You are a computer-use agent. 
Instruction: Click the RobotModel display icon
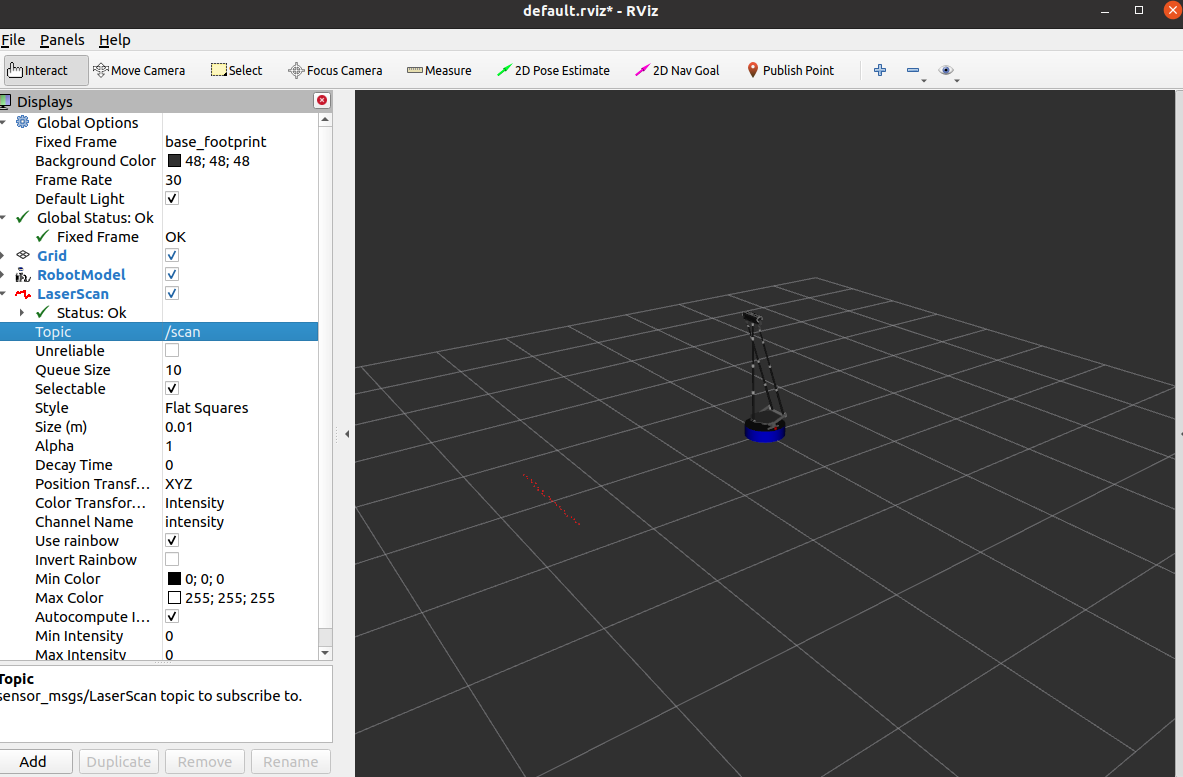coord(23,275)
